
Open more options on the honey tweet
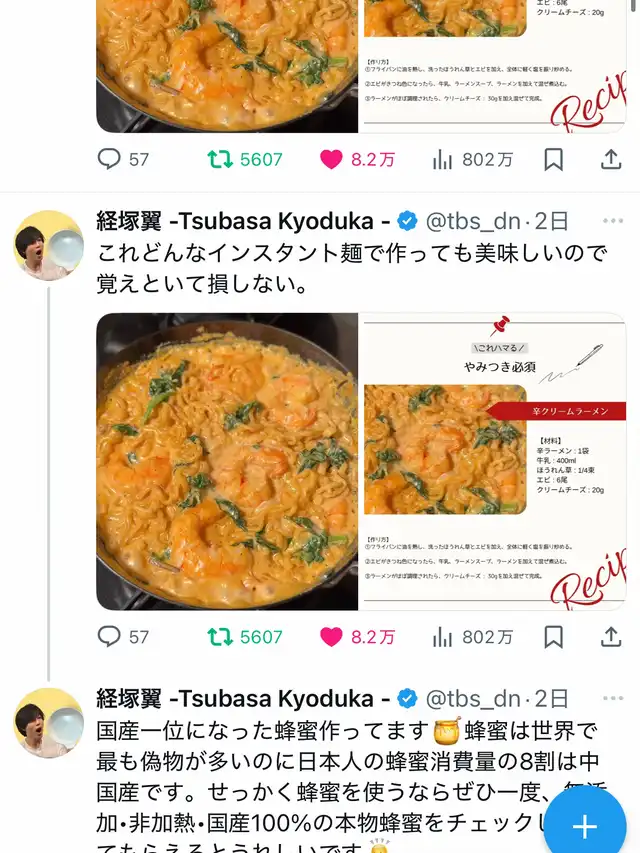pyautogui.click(x=613, y=698)
